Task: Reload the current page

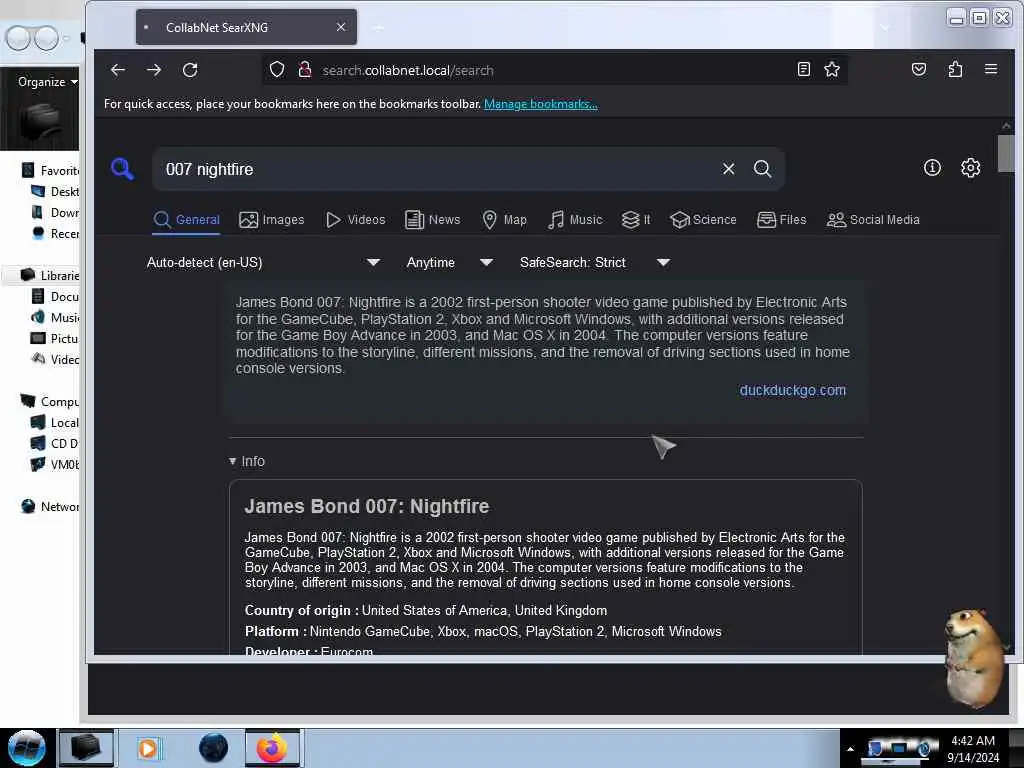Action: point(190,70)
